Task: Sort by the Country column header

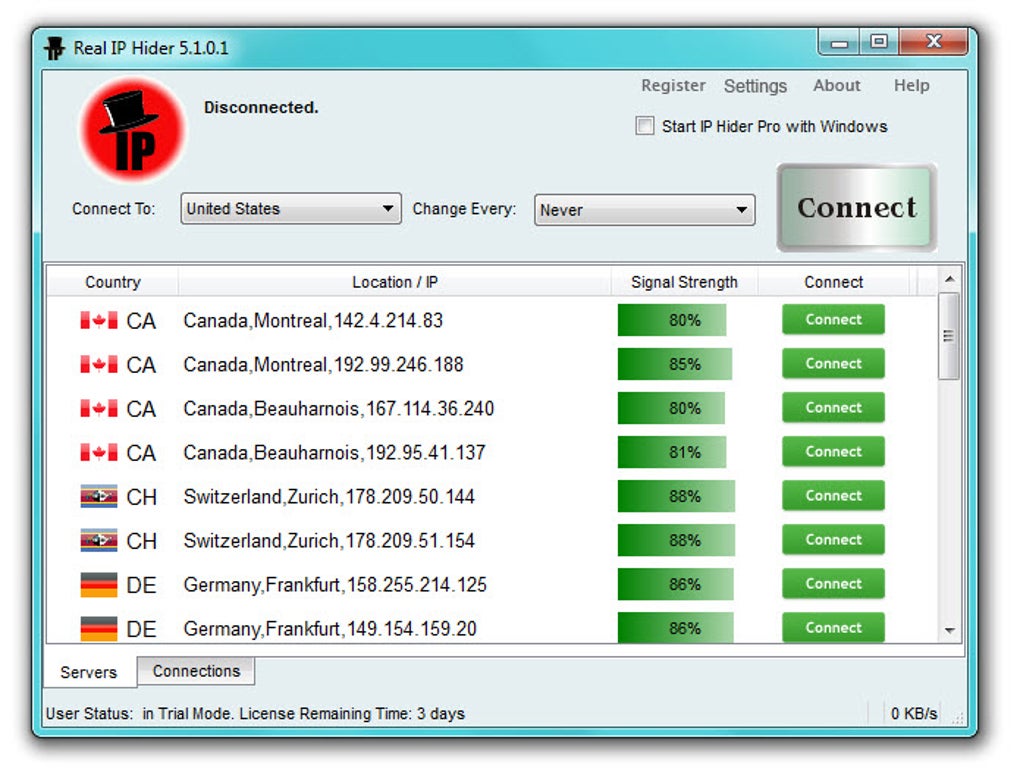Action: pos(113,282)
